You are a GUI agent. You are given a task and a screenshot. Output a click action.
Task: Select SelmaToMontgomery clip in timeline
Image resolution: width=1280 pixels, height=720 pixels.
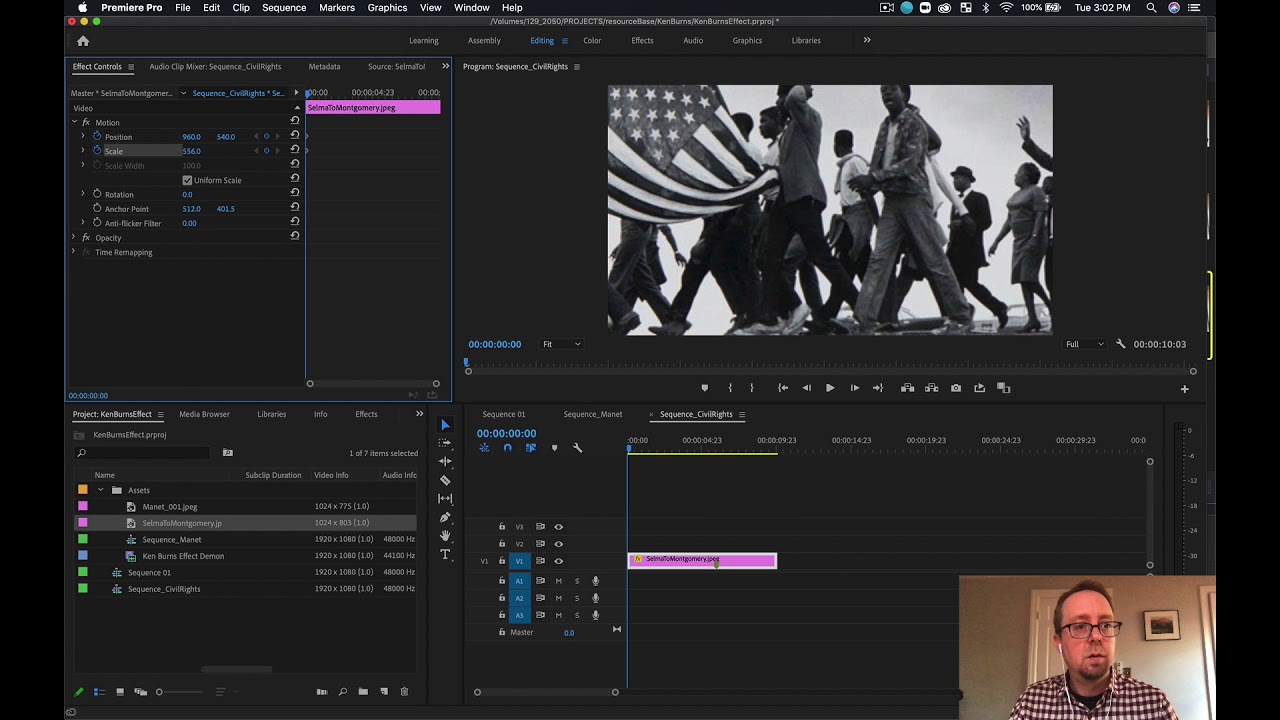click(x=702, y=561)
